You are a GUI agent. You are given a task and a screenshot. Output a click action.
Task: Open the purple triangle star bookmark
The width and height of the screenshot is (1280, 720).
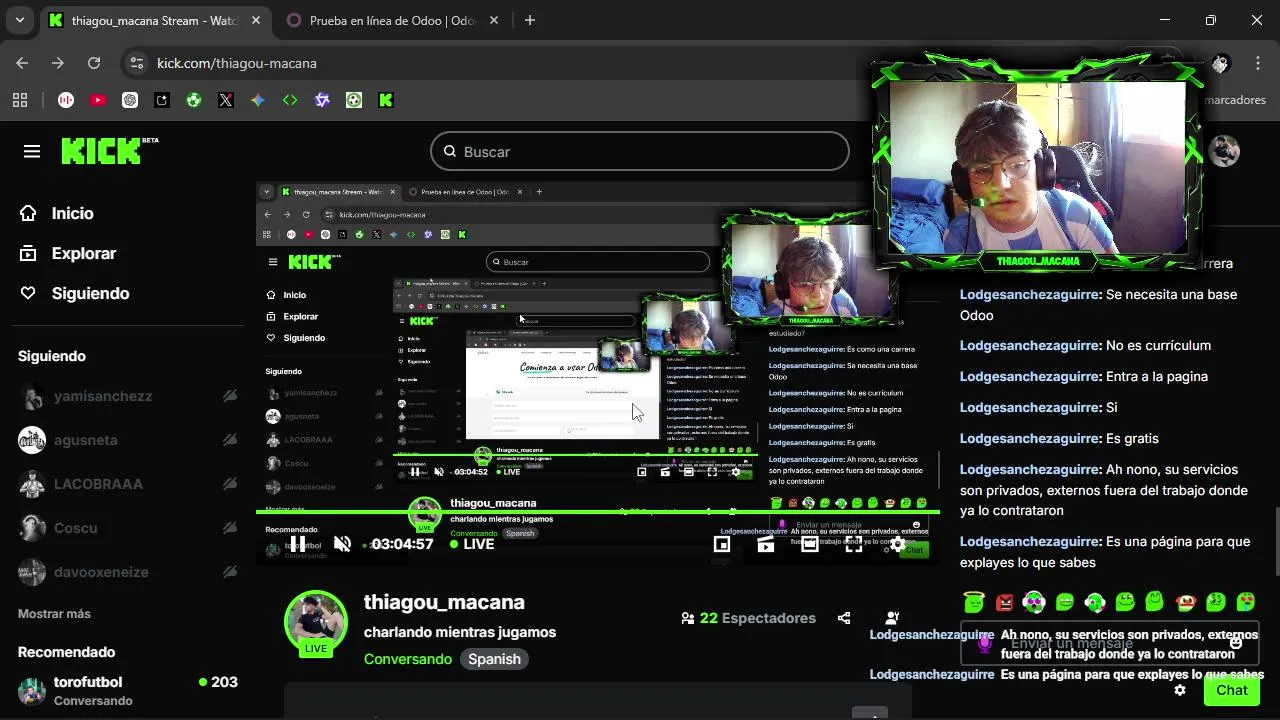click(x=322, y=100)
